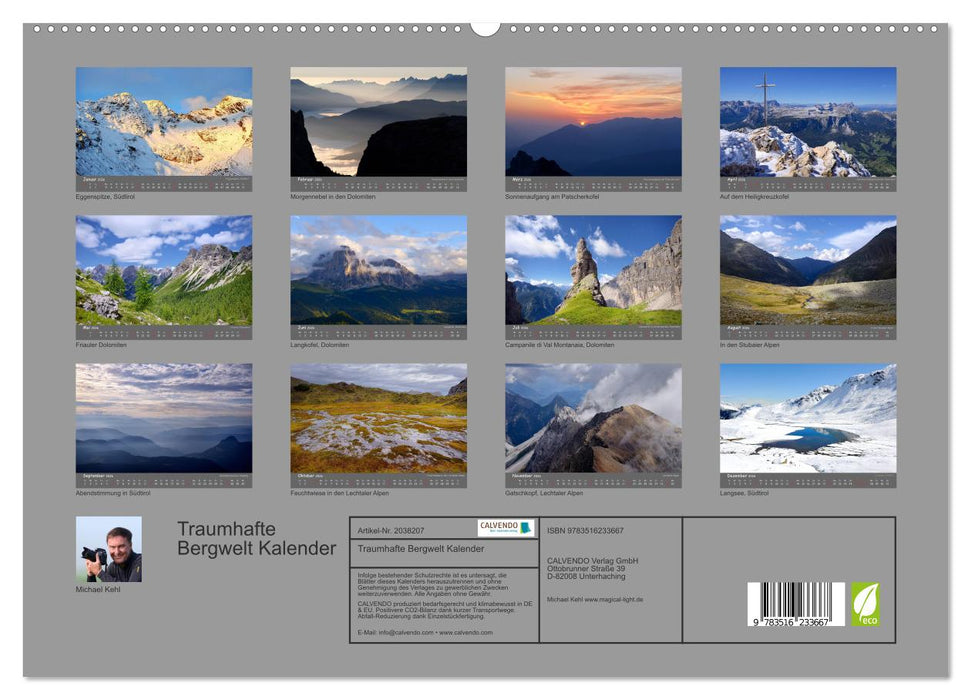Click the ISBN 9783516233667 label
This screenshot has height=700, width=971.
click(x=585, y=530)
